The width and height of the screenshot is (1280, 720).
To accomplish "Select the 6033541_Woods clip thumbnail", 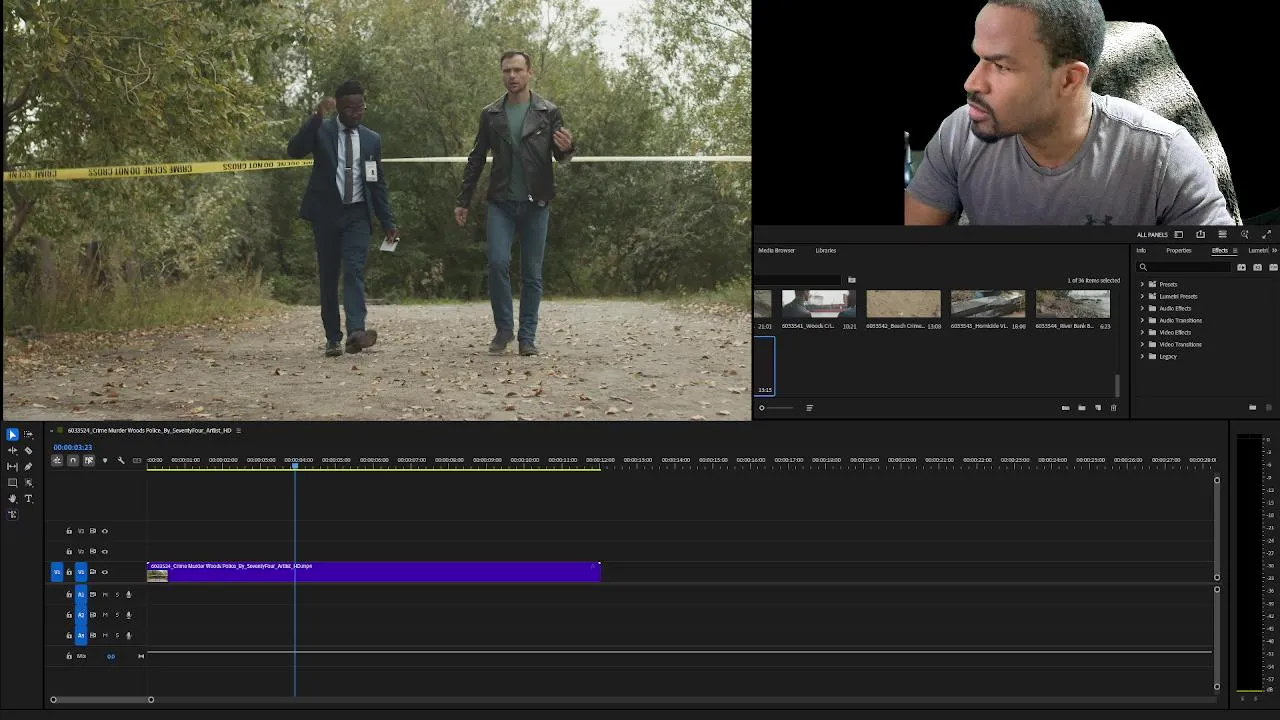I will [x=819, y=304].
